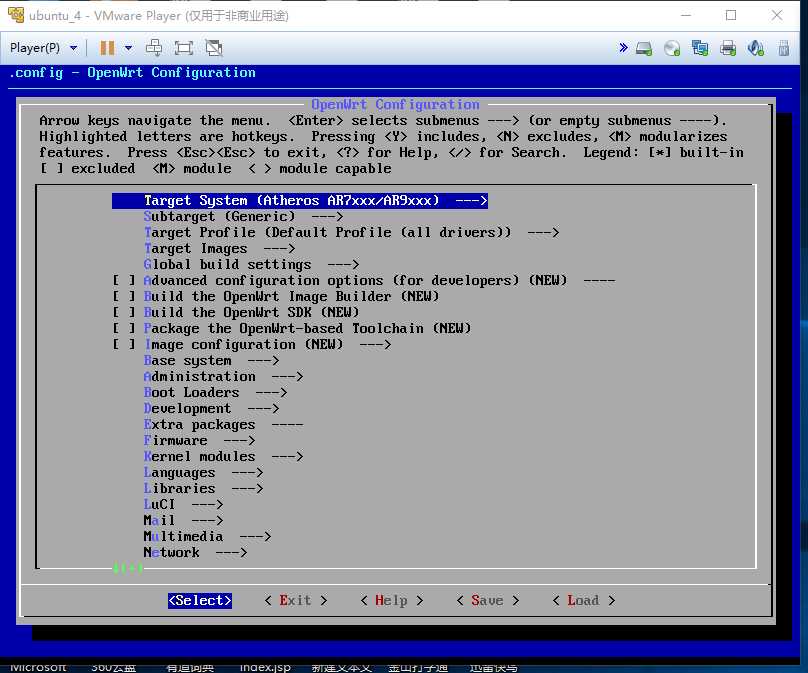This screenshot has height=673, width=808.
Task: Toggle Build the OpenWrt Image Builder checkbox
Action: [x=124, y=296]
